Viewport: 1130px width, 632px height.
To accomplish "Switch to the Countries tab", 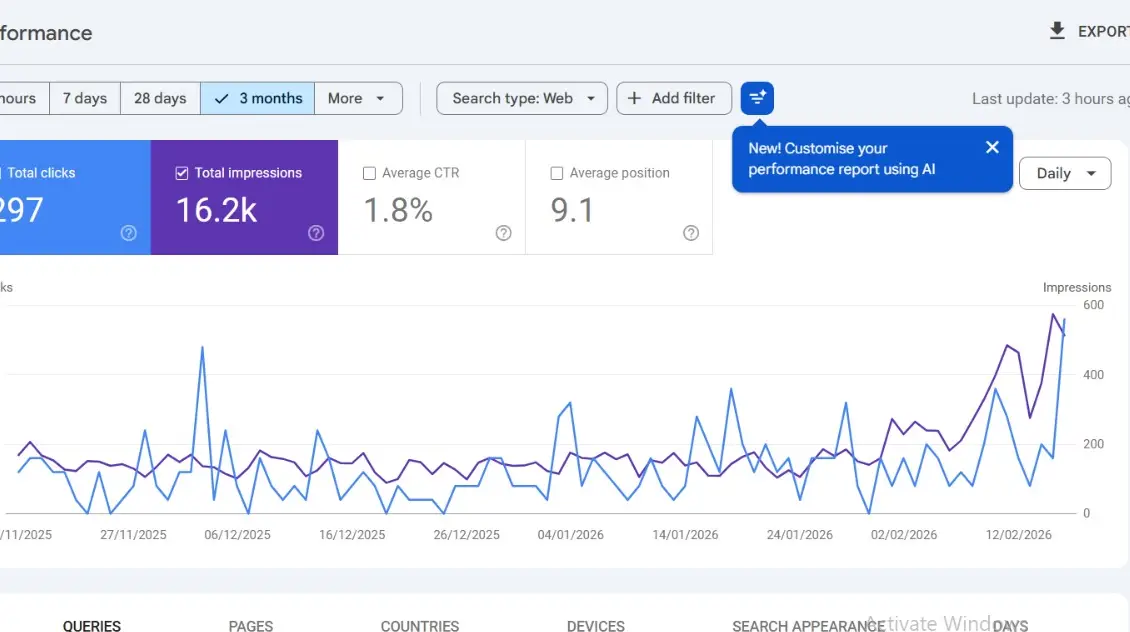I will tap(419, 626).
